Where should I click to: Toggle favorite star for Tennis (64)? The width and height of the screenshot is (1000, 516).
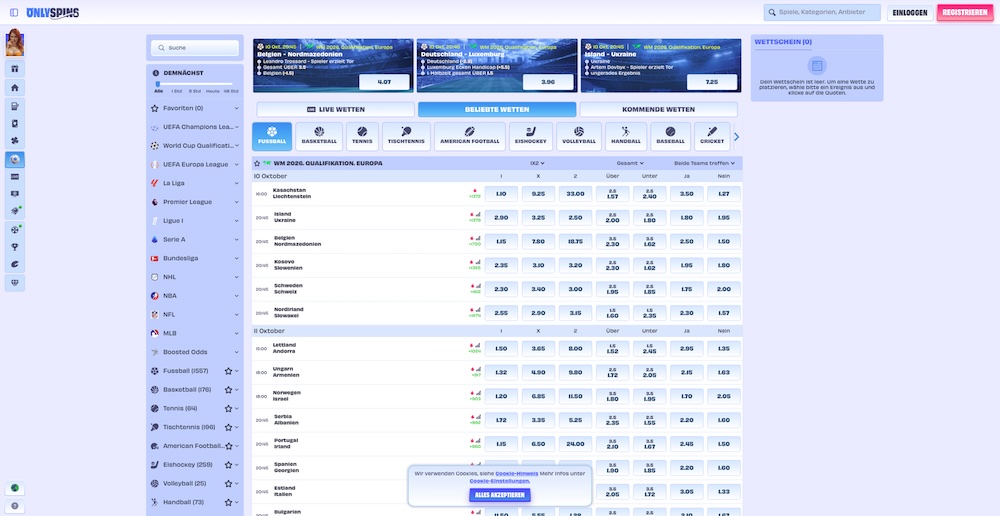tap(228, 408)
